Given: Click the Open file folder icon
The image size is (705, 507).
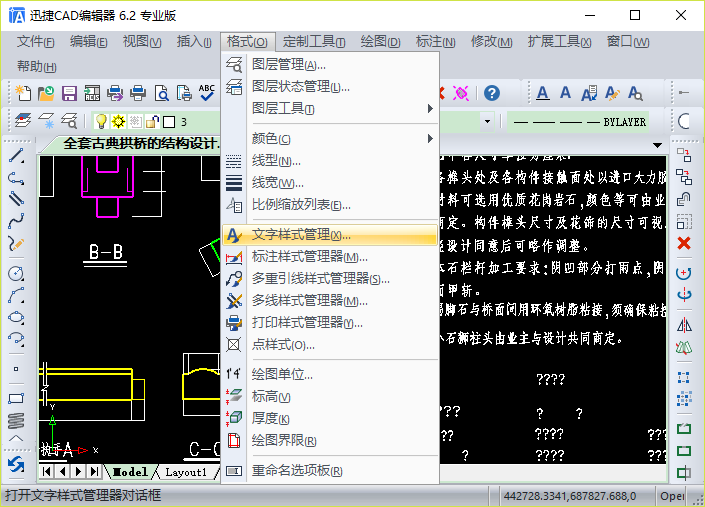Looking at the screenshot, I should tap(46, 93).
